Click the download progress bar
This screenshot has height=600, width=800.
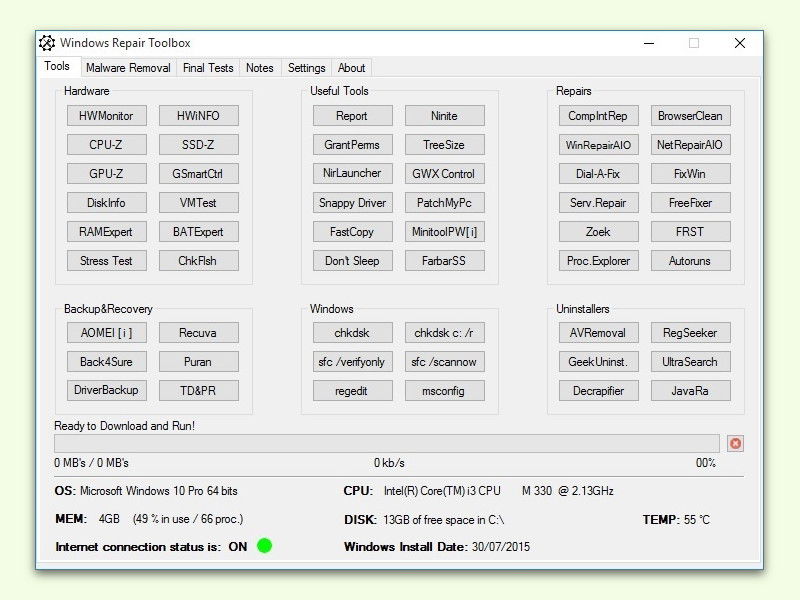coord(387,443)
